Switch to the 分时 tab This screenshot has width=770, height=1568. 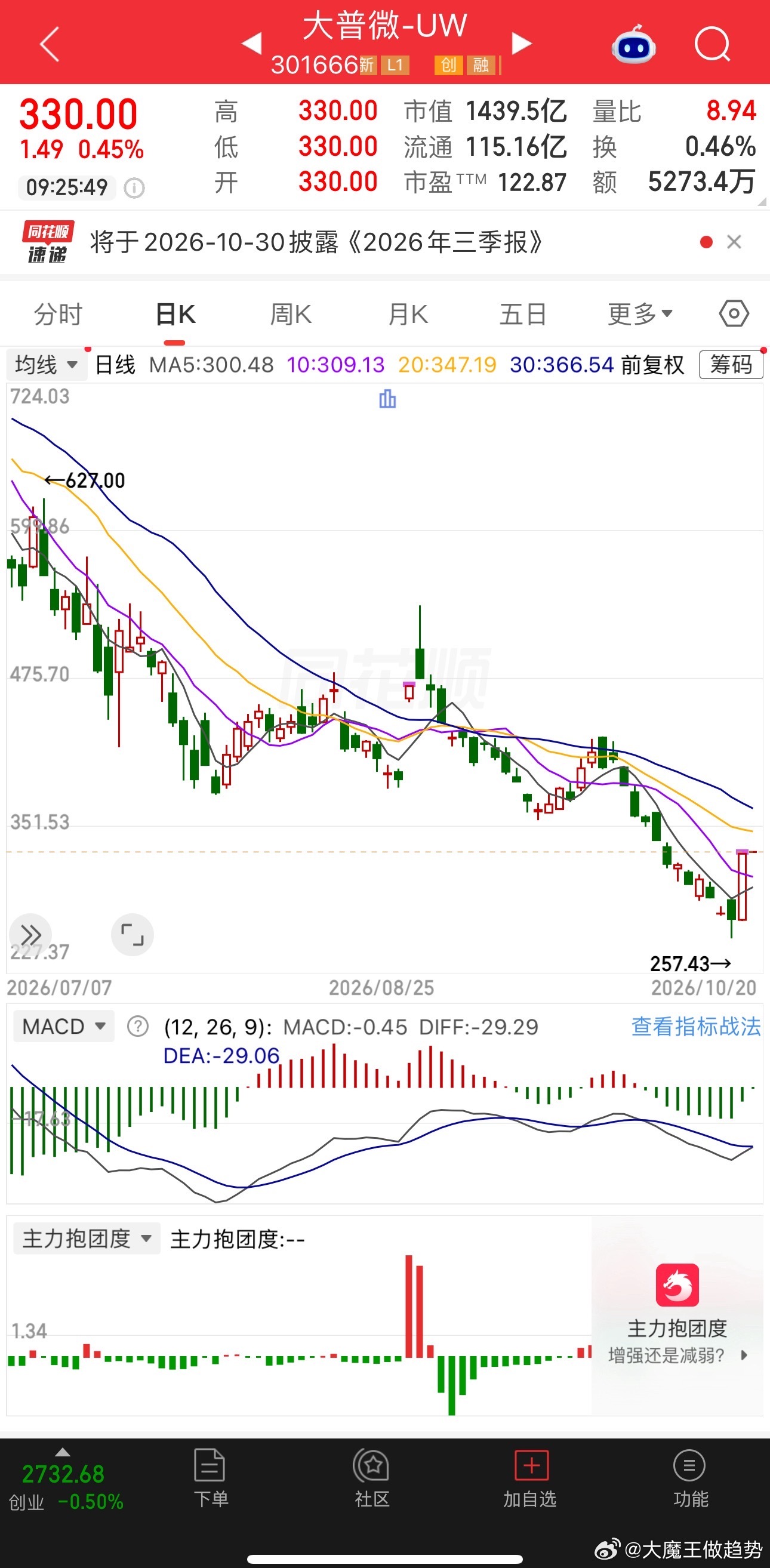(x=58, y=314)
